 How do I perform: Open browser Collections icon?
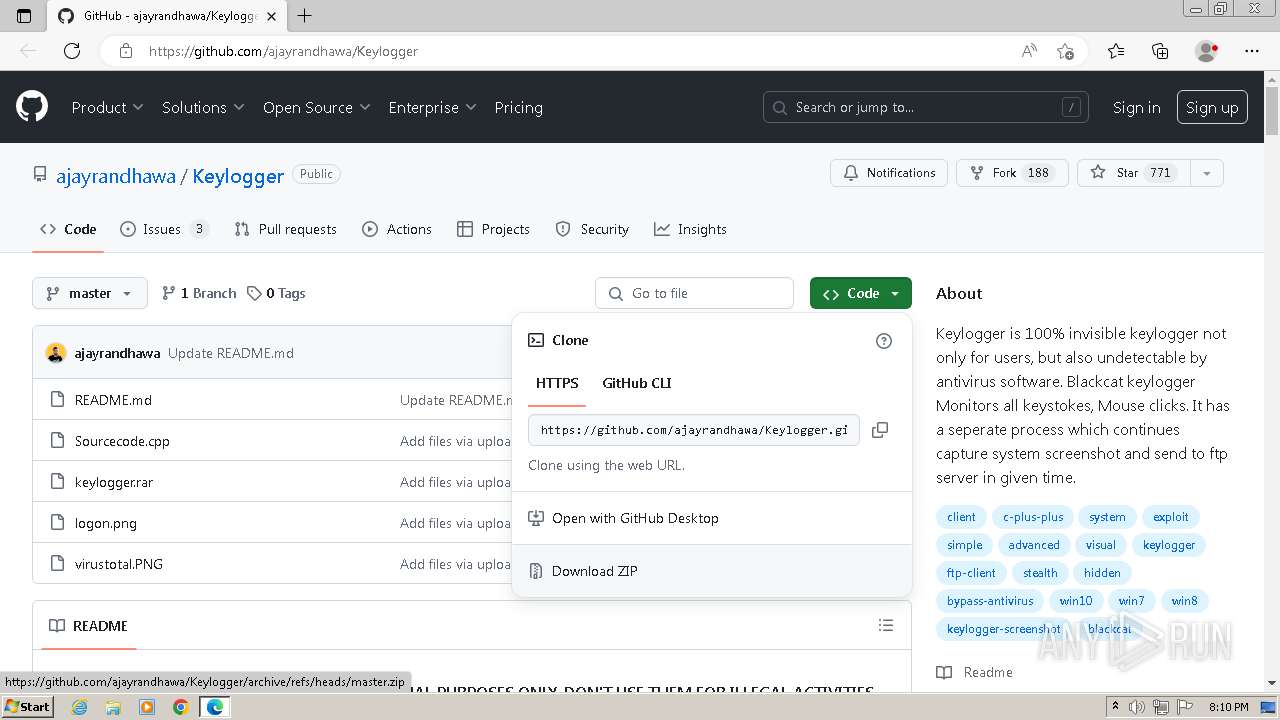1160,51
